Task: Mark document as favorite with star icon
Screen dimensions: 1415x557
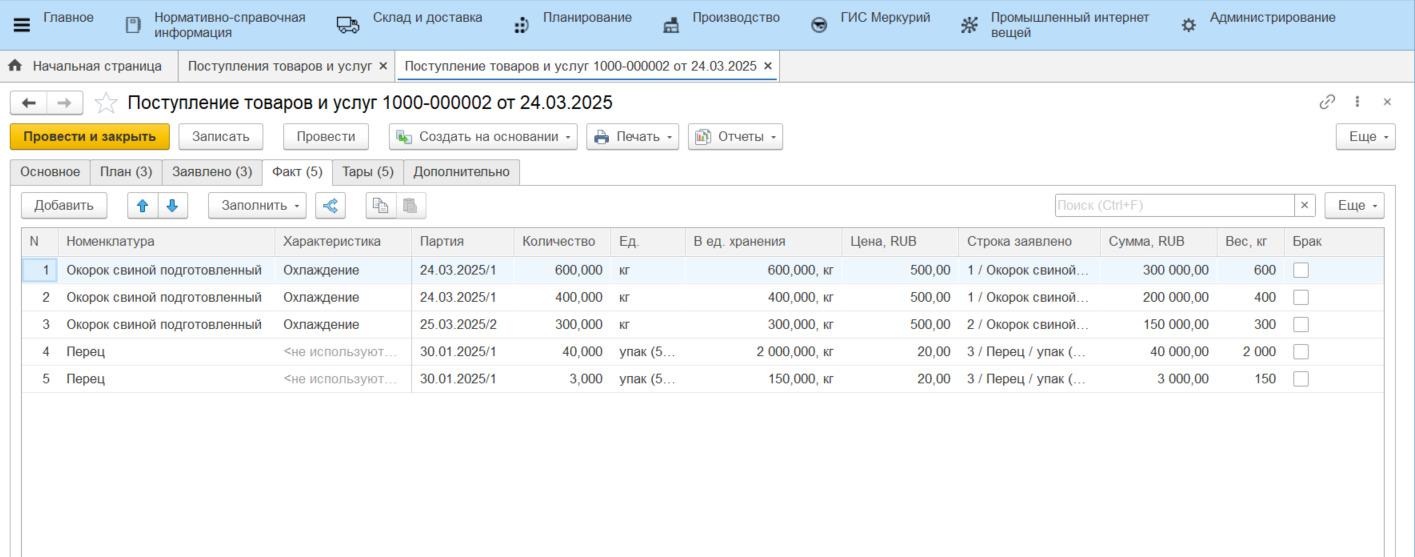Action: tap(106, 103)
